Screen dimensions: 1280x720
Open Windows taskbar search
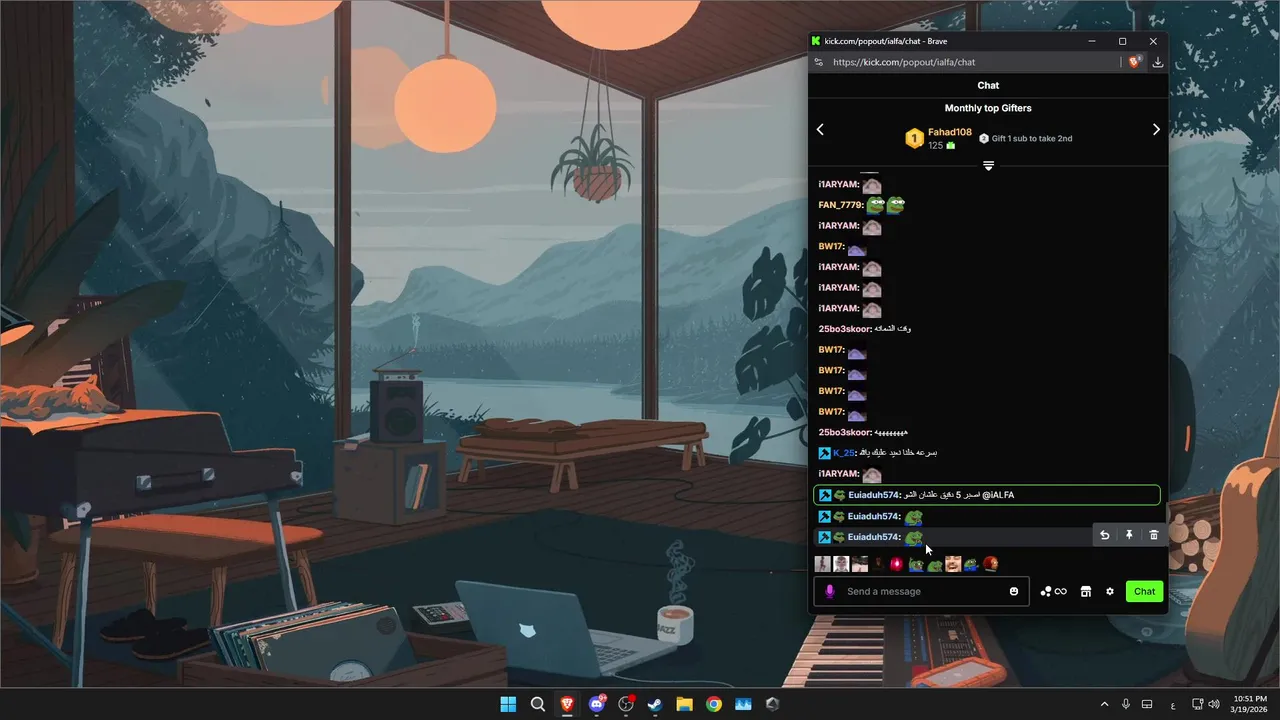pyautogui.click(x=538, y=704)
